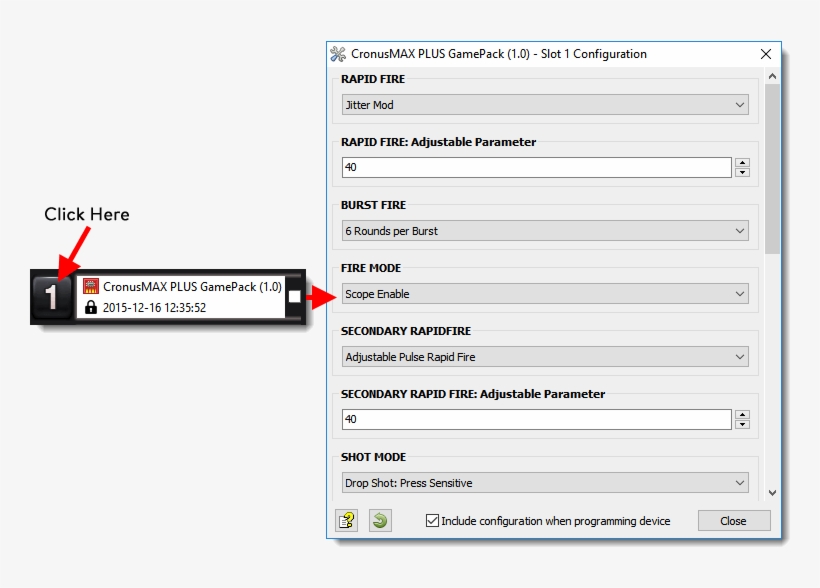Click the Rapid Fire parameter input field
The width and height of the screenshot is (820, 588).
pos(536,168)
